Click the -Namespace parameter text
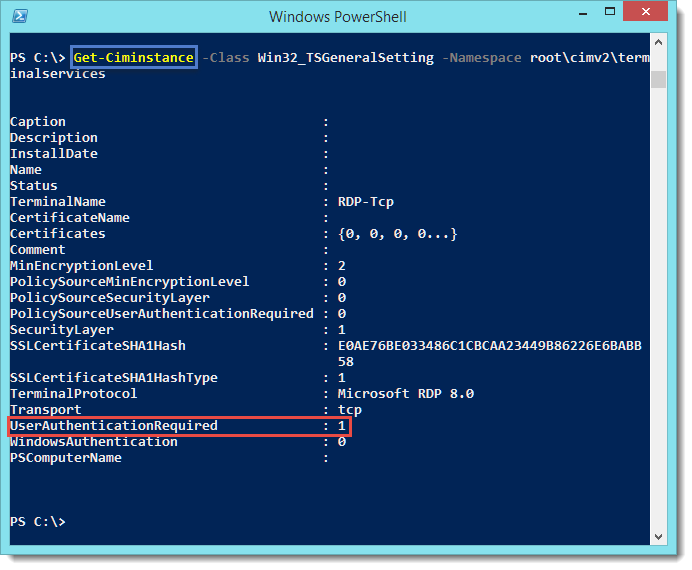Image resolution: width=692 pixels, height=570 pixels. coord(481,58)
